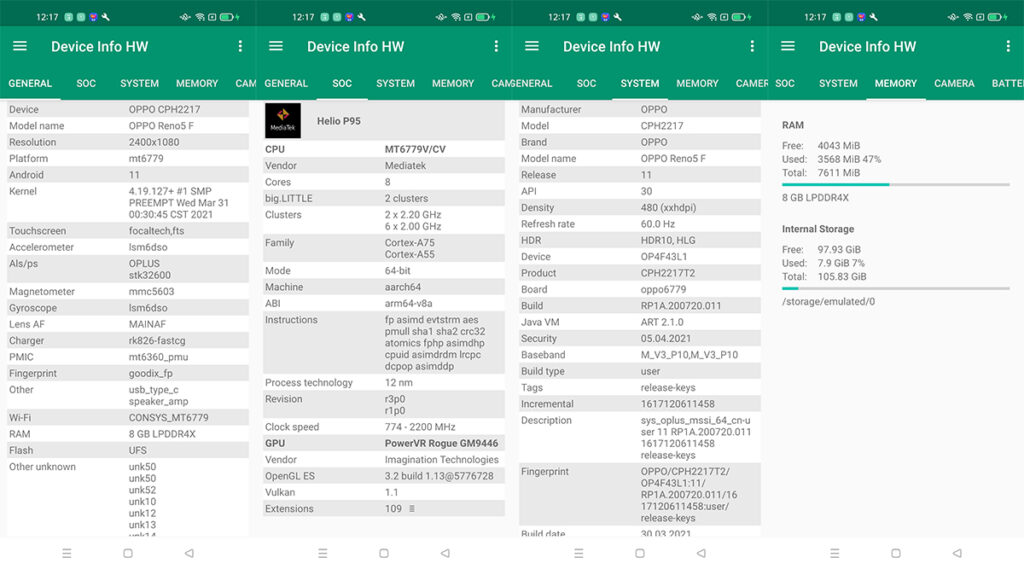This screenshot has width=1024, height=569.
Task: Tap the 'M_V3_P10,M_V3_P10' baseband value
Action: click(690, 355)
